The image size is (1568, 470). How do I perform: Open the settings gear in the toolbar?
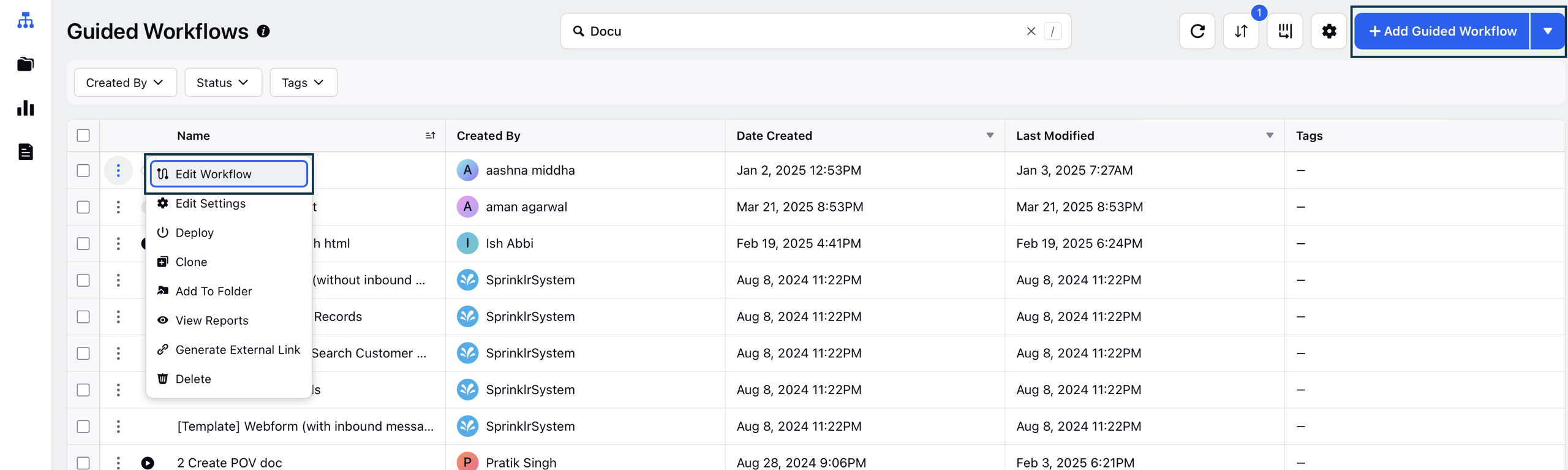1329,31
